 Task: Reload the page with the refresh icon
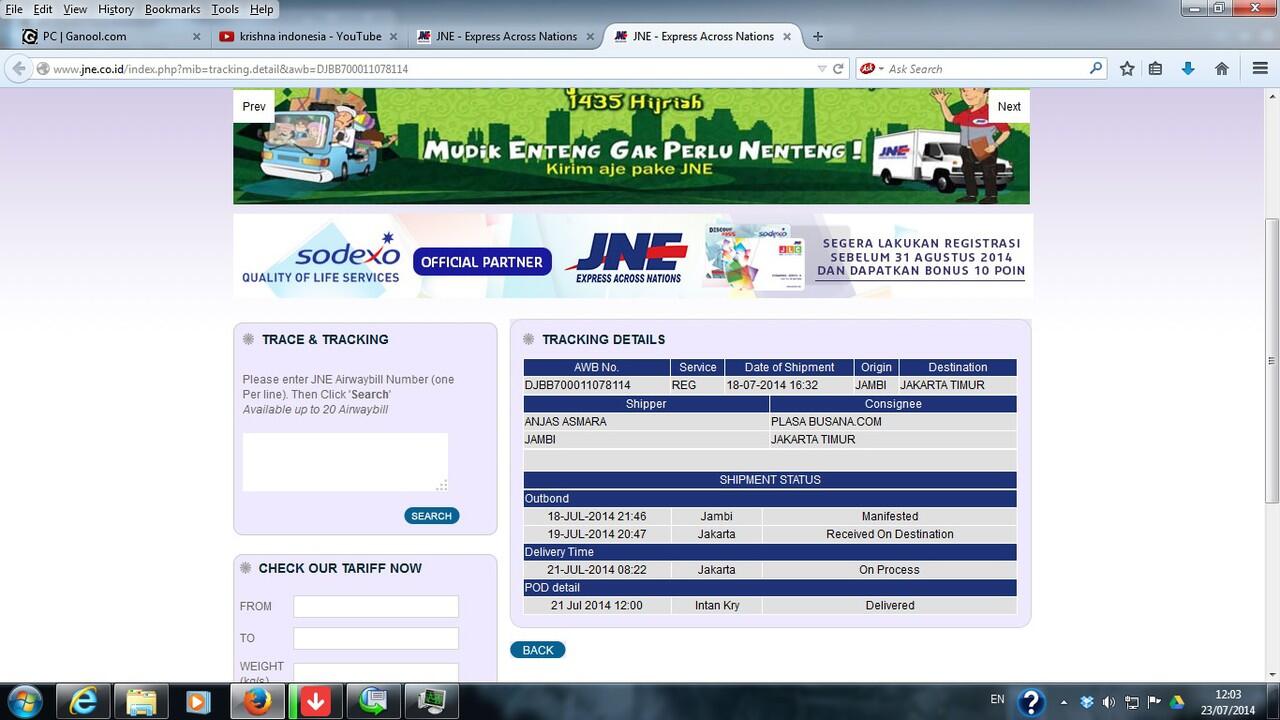(x=838, y=69)
